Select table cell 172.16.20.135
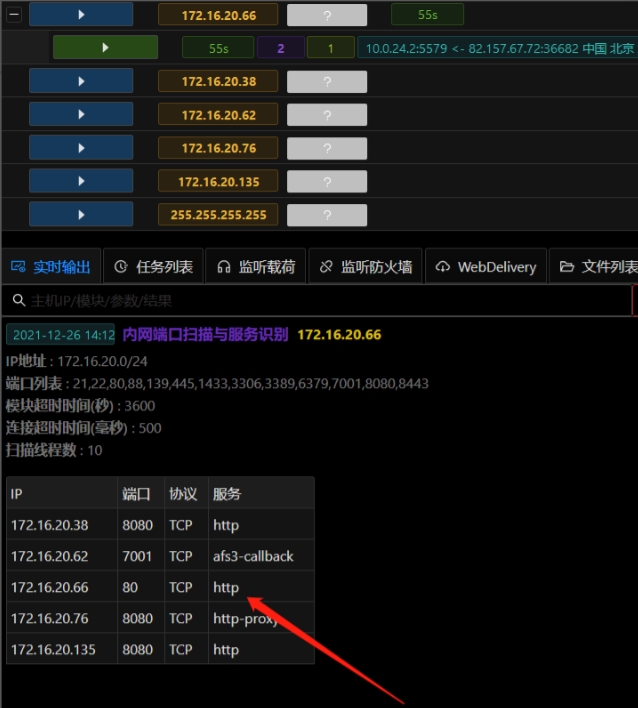 (62, 649)
